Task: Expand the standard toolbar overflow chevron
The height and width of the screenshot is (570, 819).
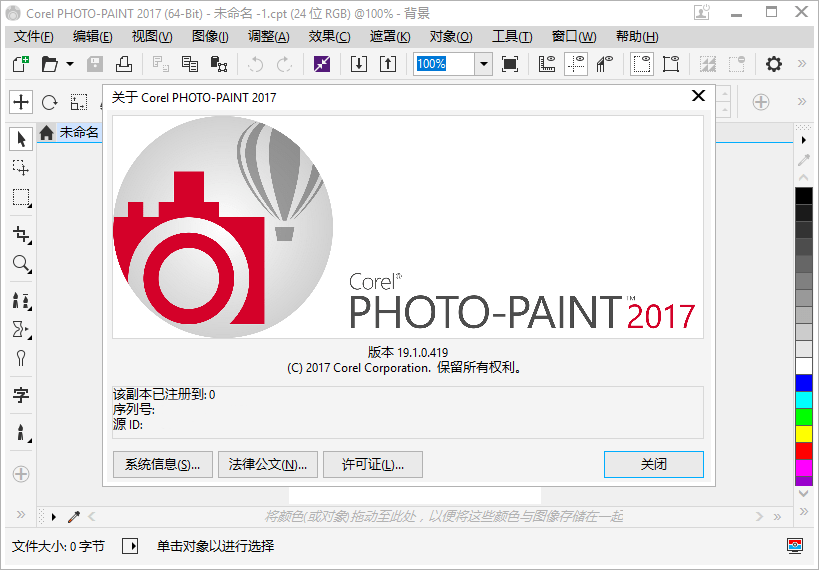Action: pos(802,64)
